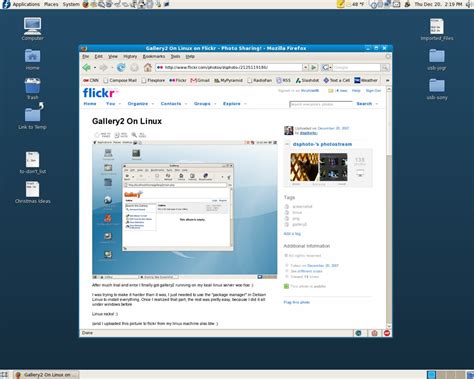Open the Gmail bookmark

pos(200,80)
